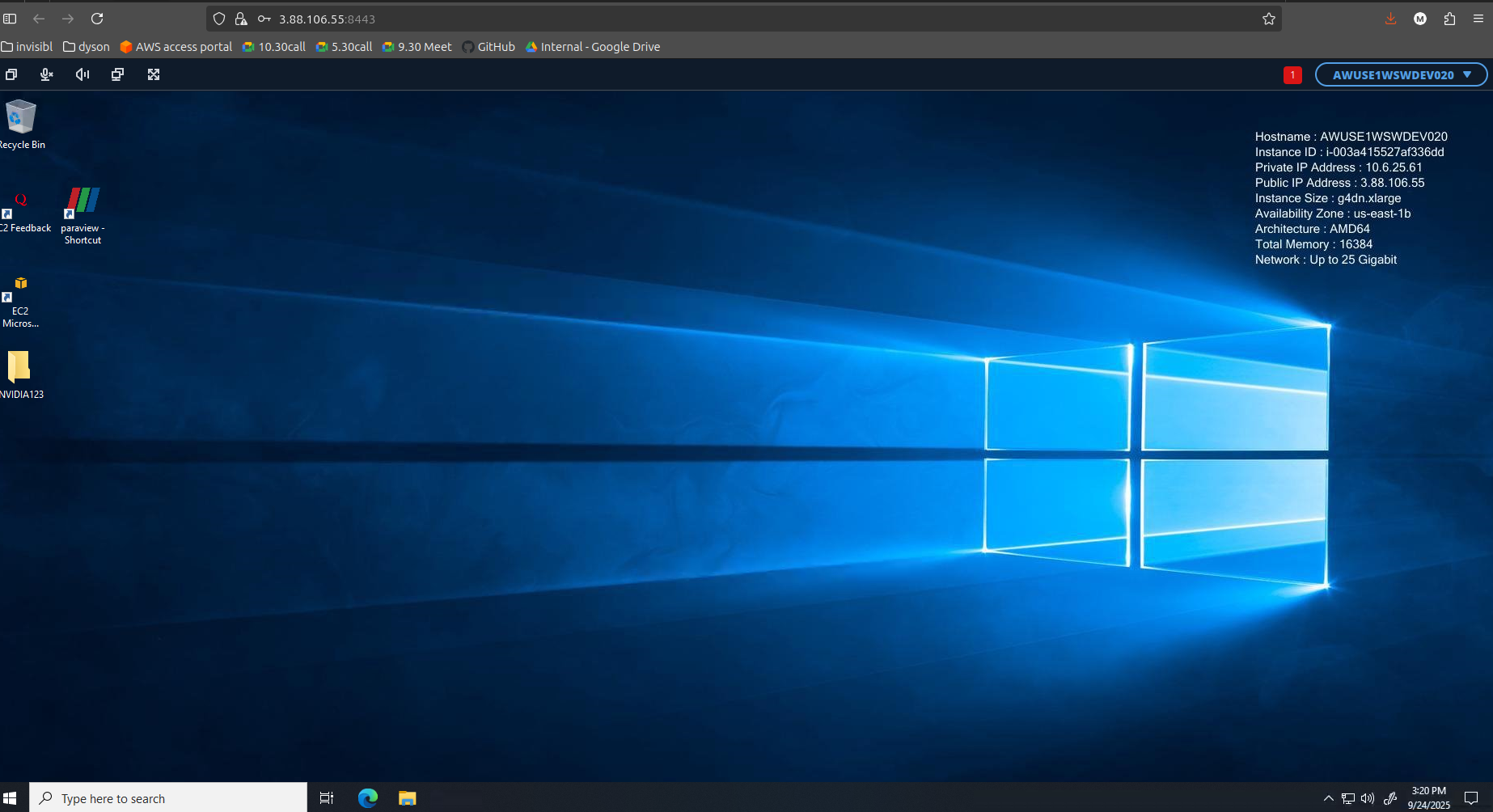
Task: Open the Windows Start menu
Action: pos(10,798)
